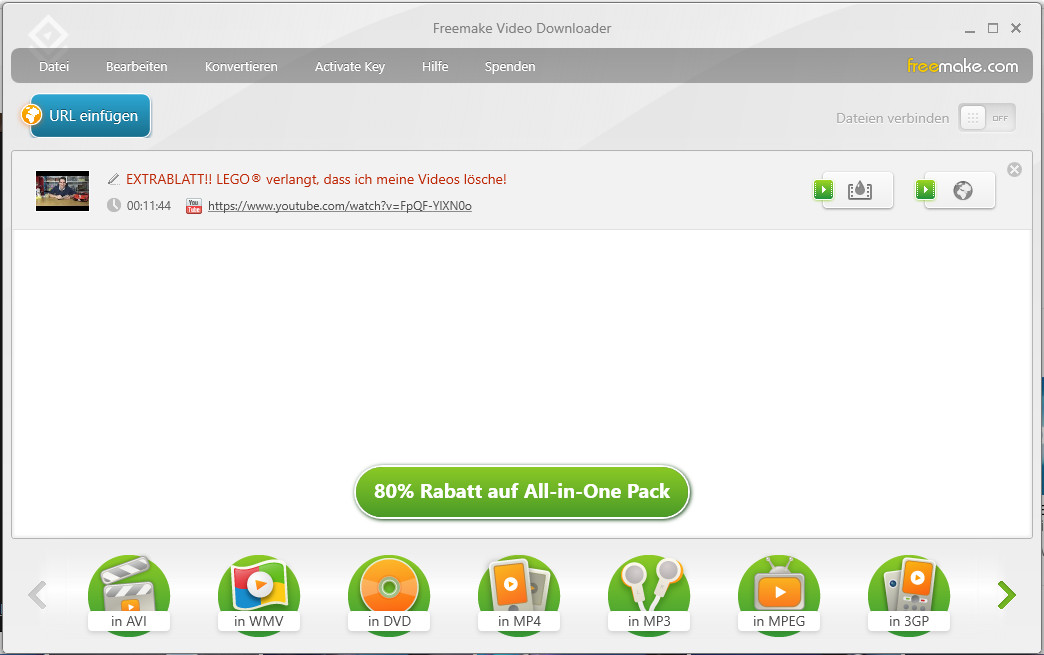This screenshot has height=655, width=1044.
Task: Click the 80% Rabatt All-in-One Pack banner
Action: (522, 492)
